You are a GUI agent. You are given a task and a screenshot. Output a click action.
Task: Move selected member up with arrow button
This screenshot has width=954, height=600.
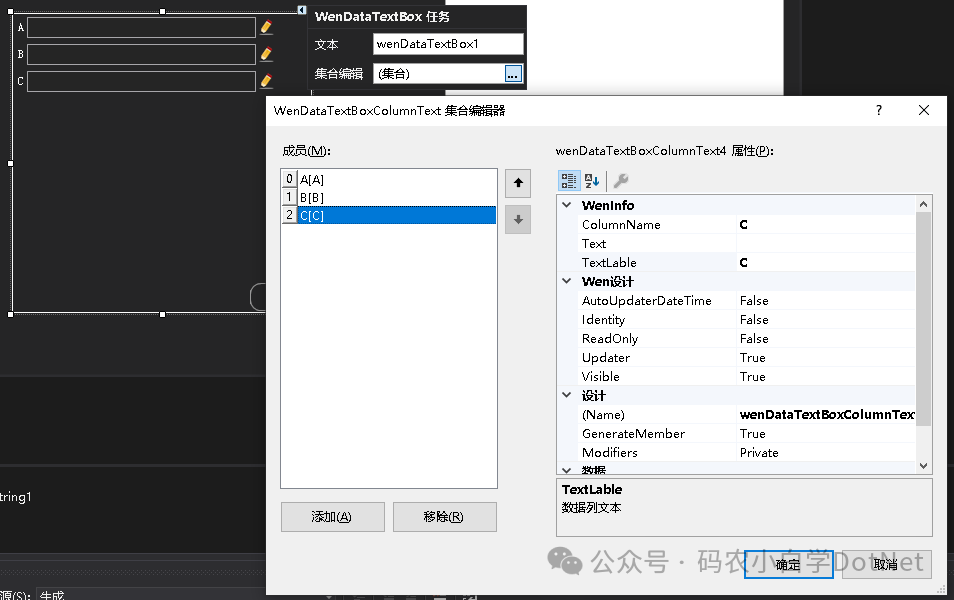(x=518, y=183)
